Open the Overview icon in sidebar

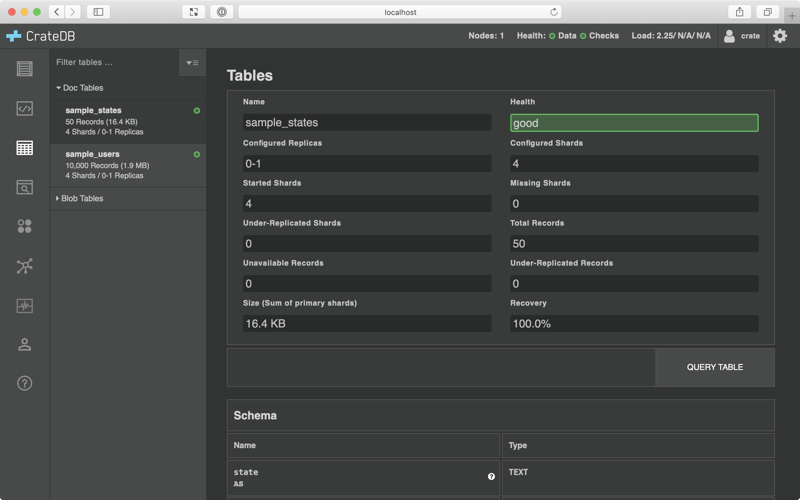pyautogui.click(x=24, y=68)
